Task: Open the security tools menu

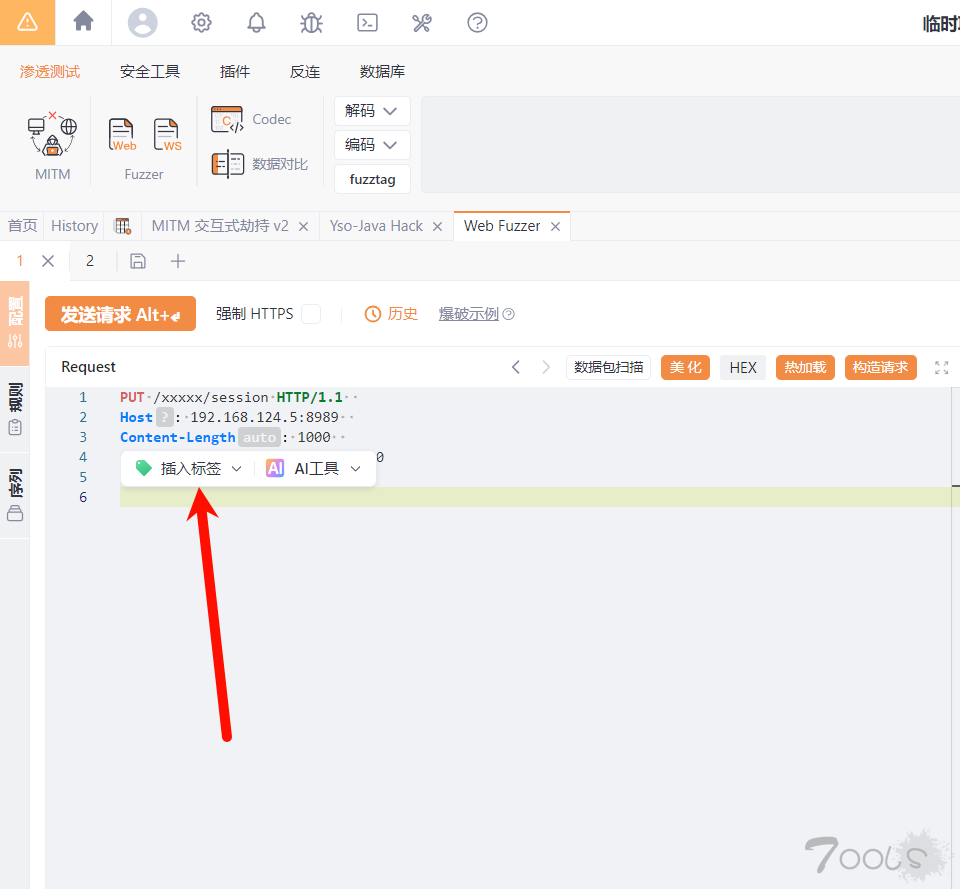Action: (150, 72)
